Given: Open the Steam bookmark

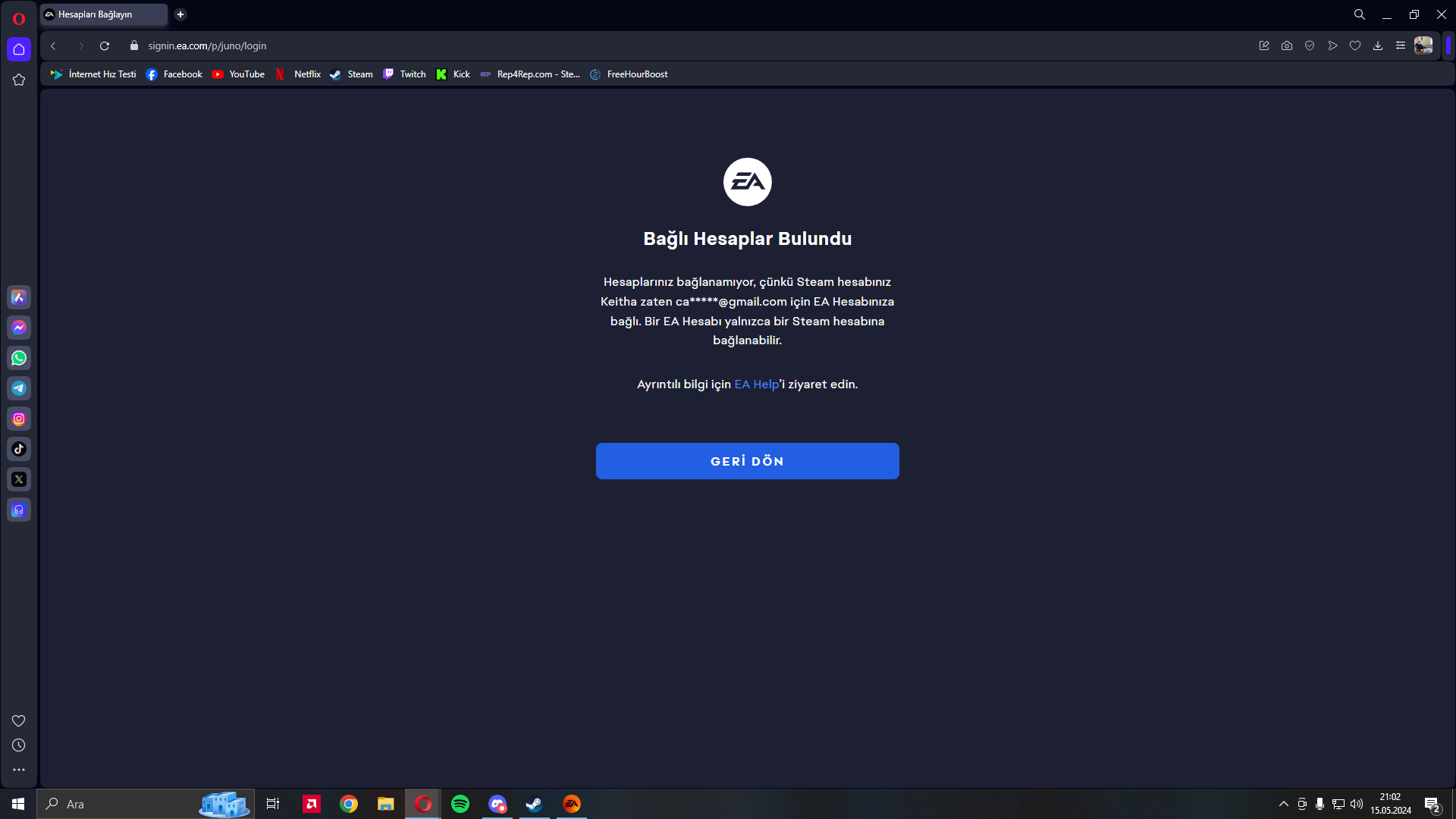Looking at the screenshot, I should click(351, 74).
